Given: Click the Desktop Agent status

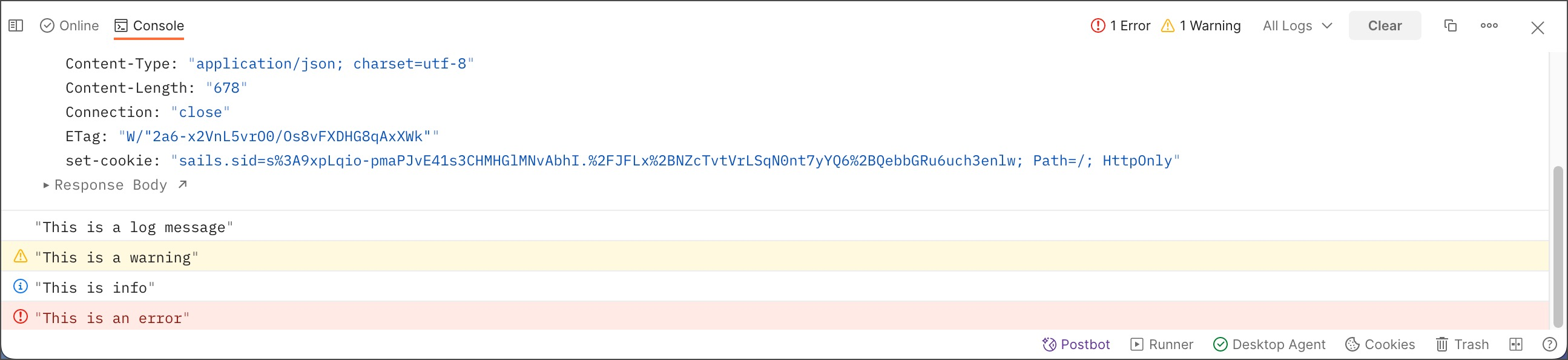Looking at the screenshot, I should (x=1269, y=345).
